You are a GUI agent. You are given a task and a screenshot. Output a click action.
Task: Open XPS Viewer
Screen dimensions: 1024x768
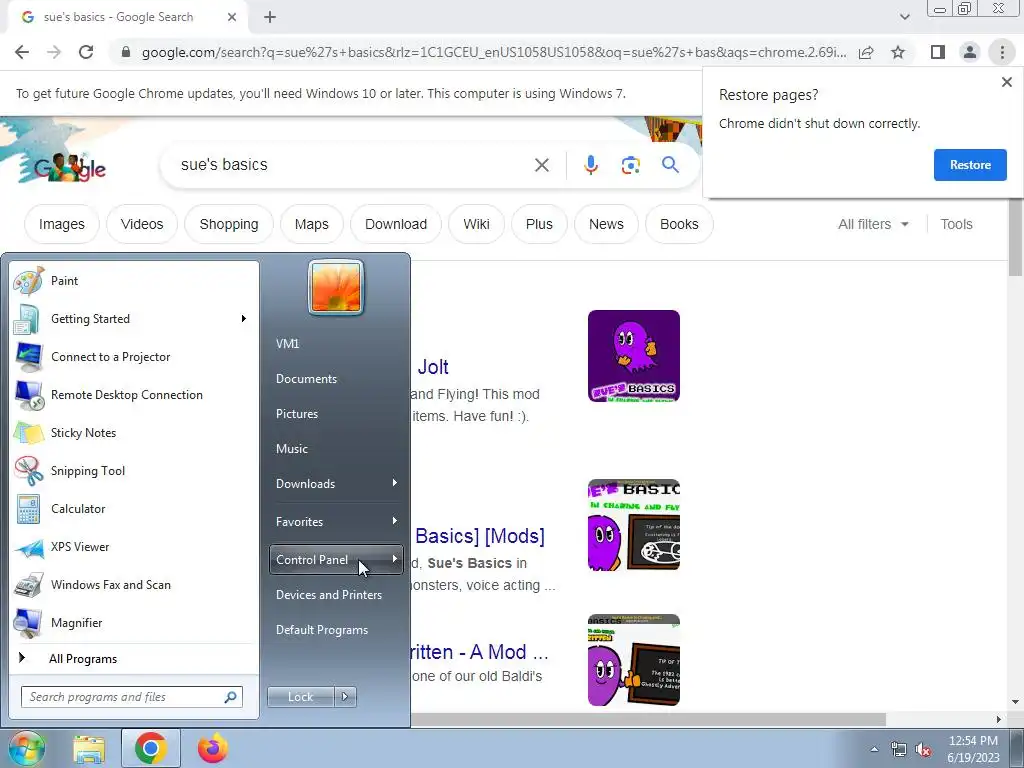point(134,547)
